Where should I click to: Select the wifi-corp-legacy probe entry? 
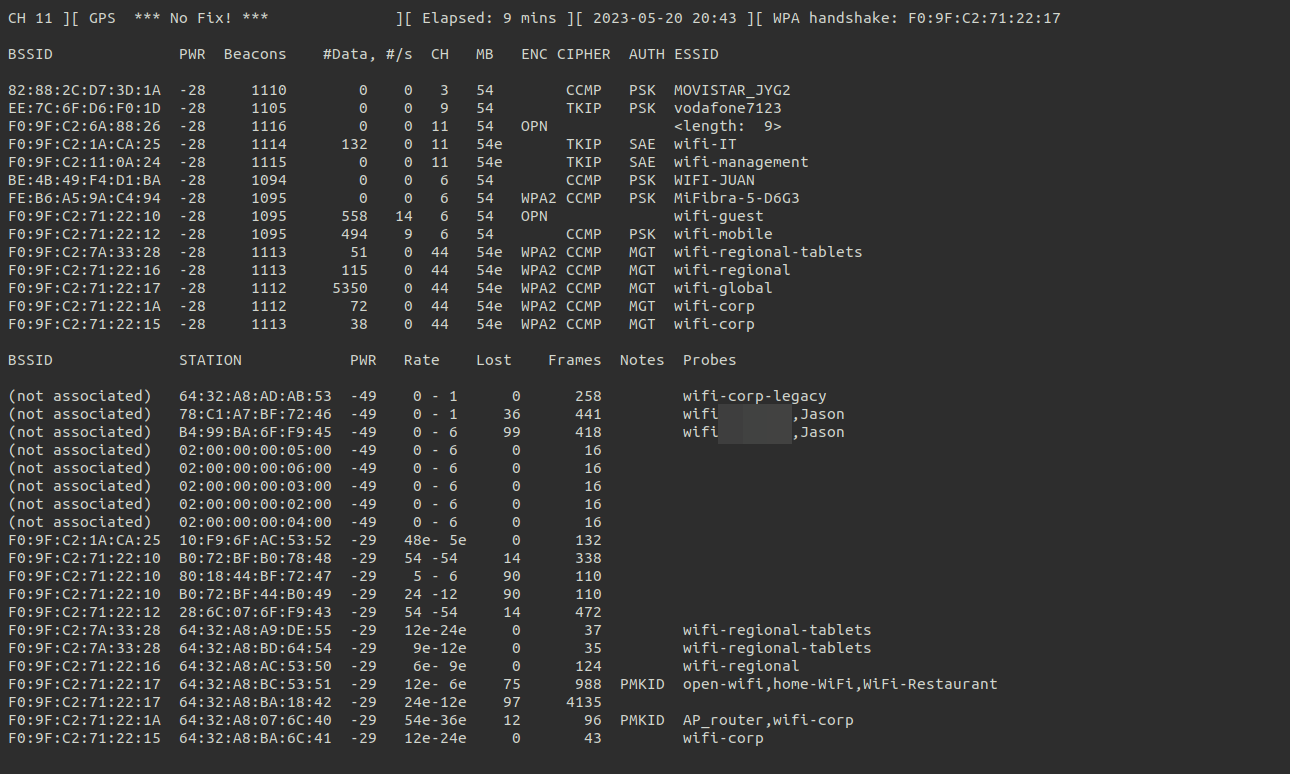[x=754, y=395]
